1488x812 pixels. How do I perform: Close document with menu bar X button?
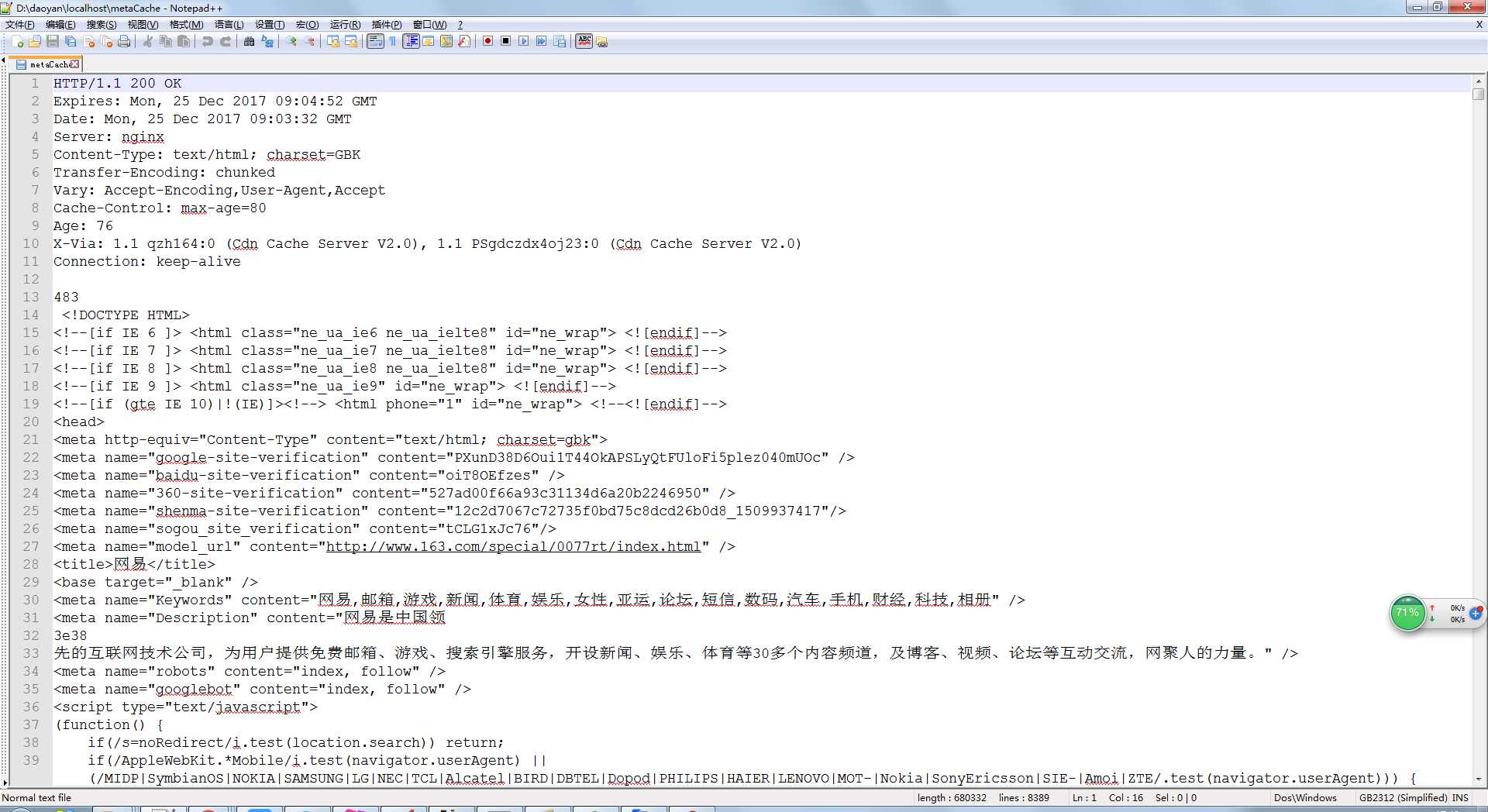point(1479,25)
